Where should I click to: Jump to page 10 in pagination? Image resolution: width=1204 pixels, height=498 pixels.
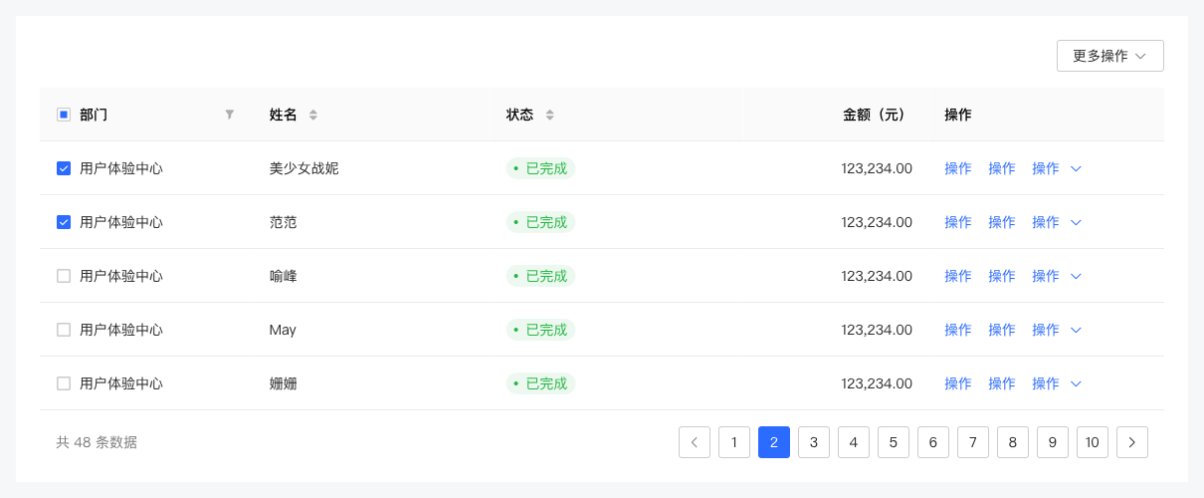1092,442
